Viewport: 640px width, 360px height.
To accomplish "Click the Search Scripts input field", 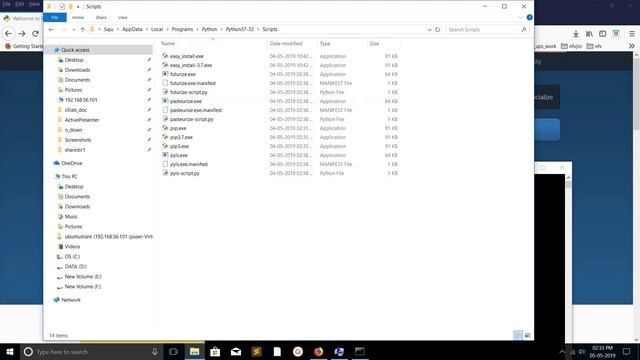I will [x=482, y=29].
